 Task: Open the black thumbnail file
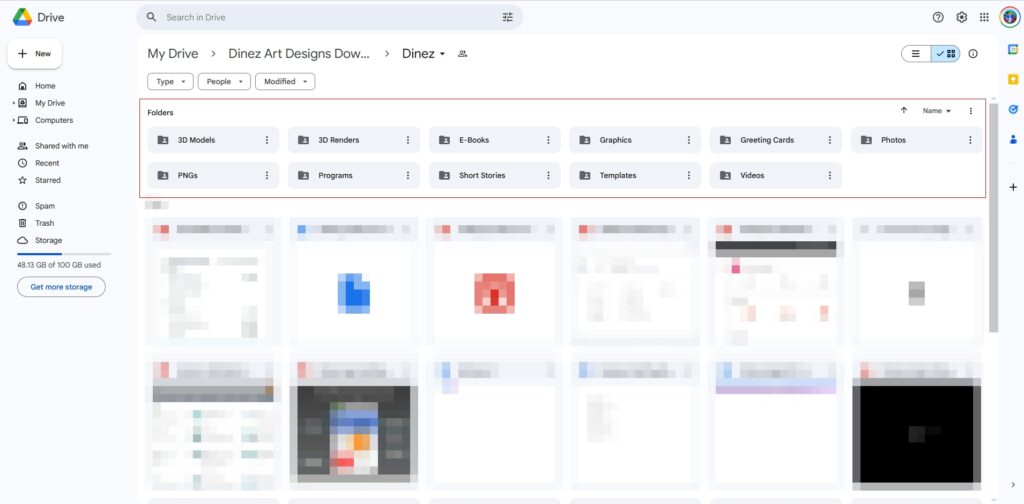916,425
